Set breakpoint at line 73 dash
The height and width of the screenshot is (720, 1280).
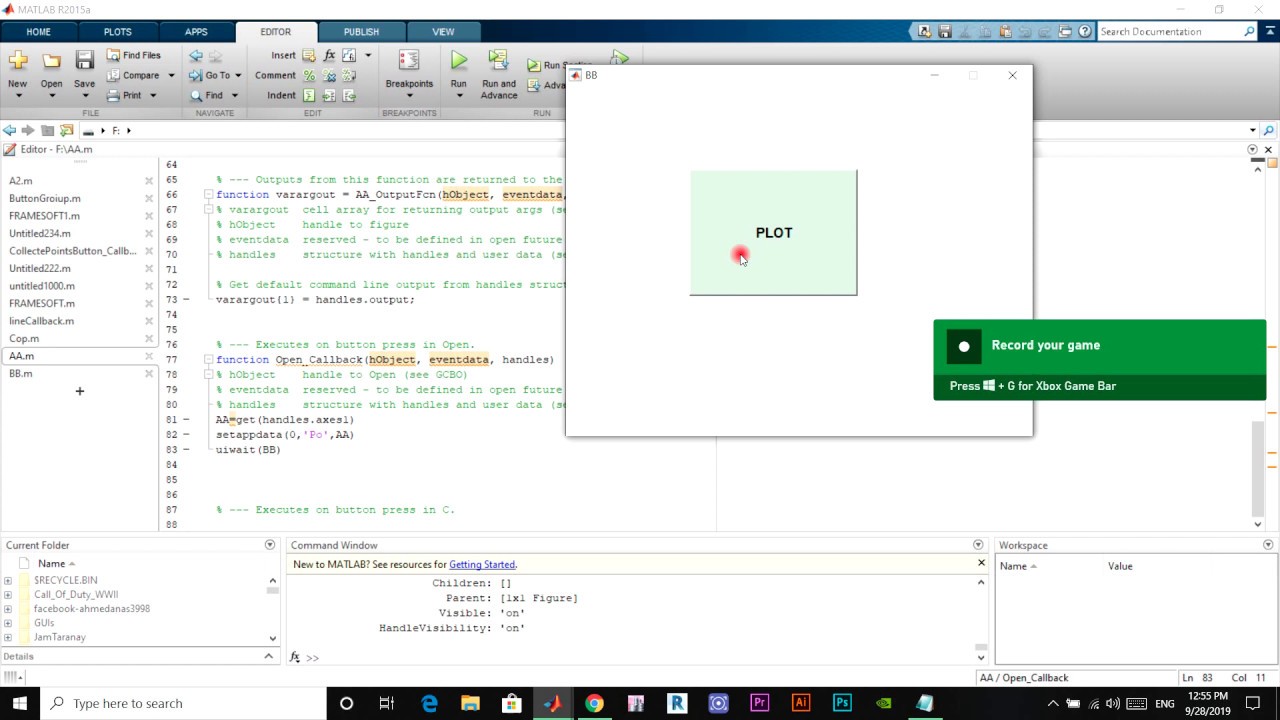pyautogui.click(x=186, y=300)
